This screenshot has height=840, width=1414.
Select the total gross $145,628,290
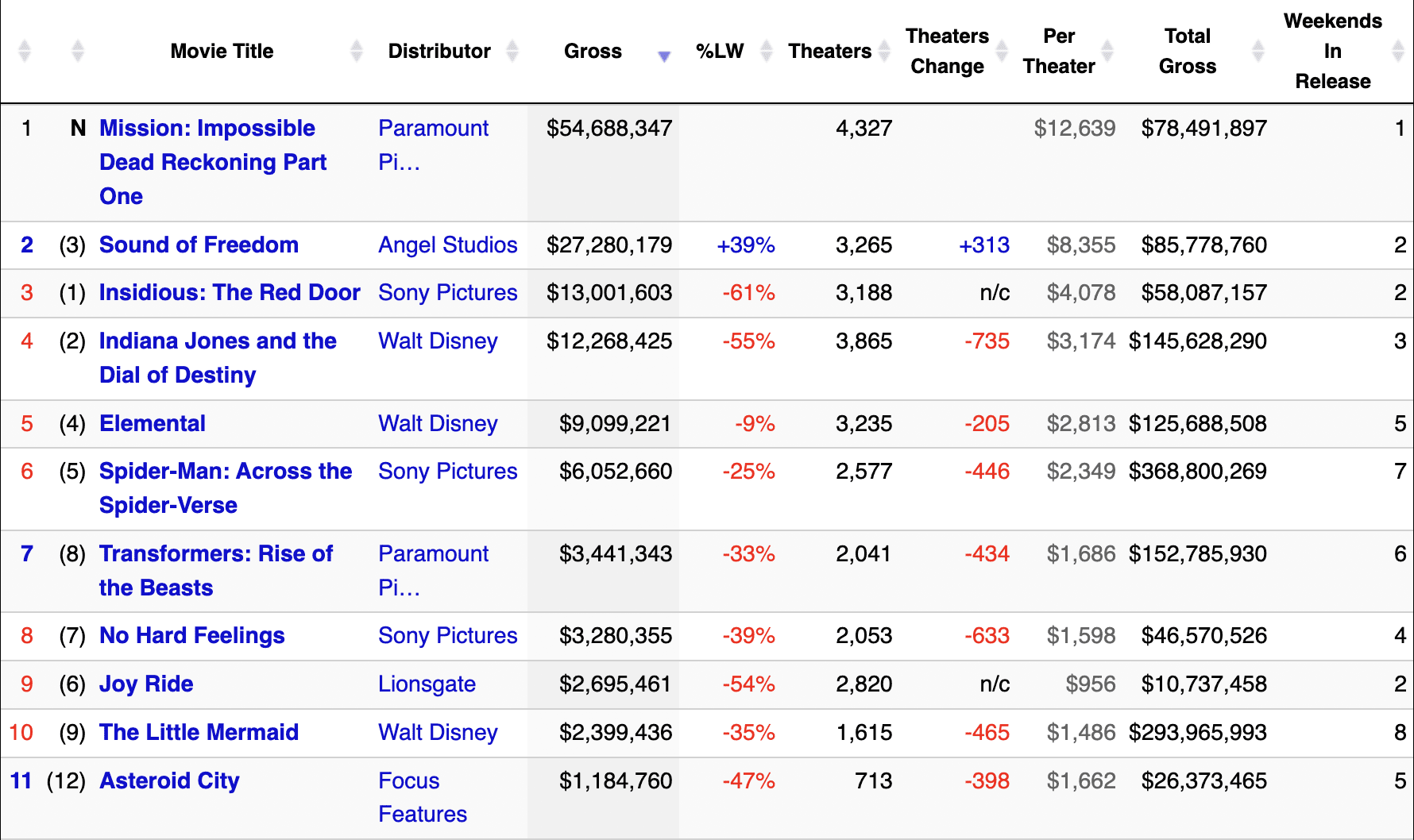pyautogui.click(x=1198, y=341)
